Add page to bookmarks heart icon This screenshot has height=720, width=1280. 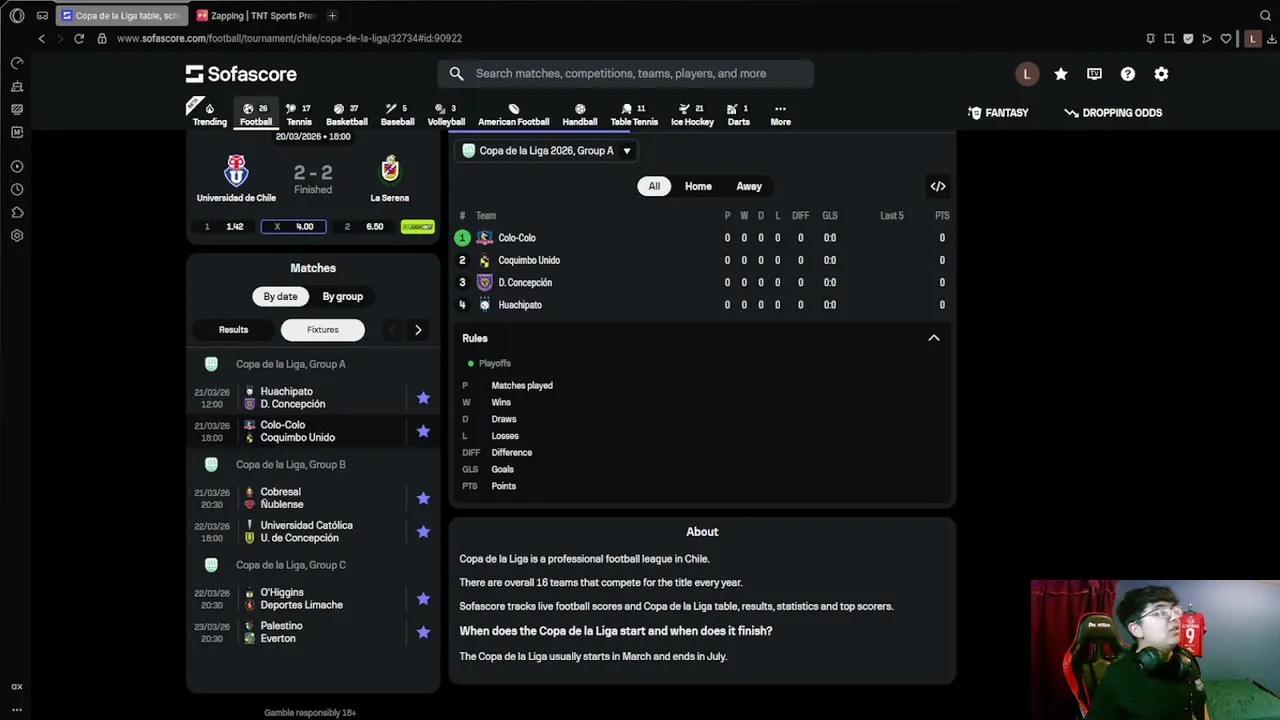pos(1226,38)
